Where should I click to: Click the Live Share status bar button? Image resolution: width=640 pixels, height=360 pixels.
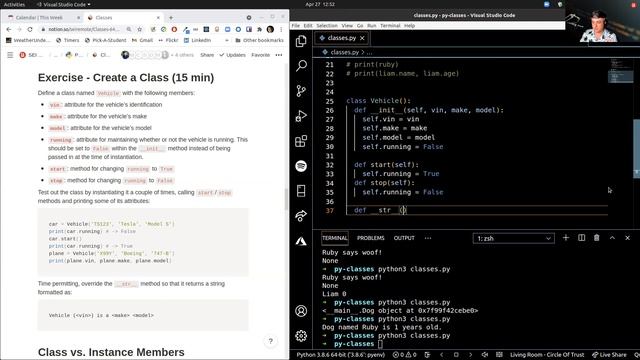point(609,355)
